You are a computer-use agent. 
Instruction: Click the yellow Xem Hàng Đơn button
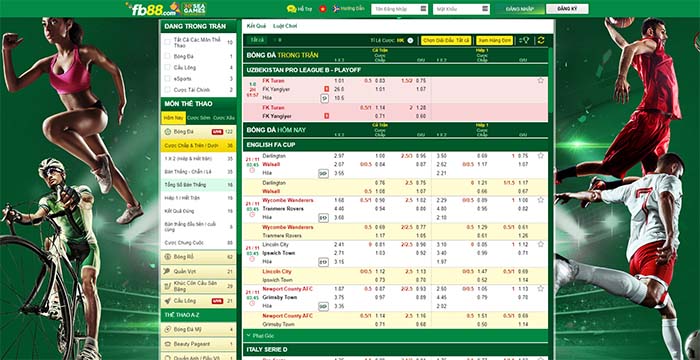click(494, 40)
